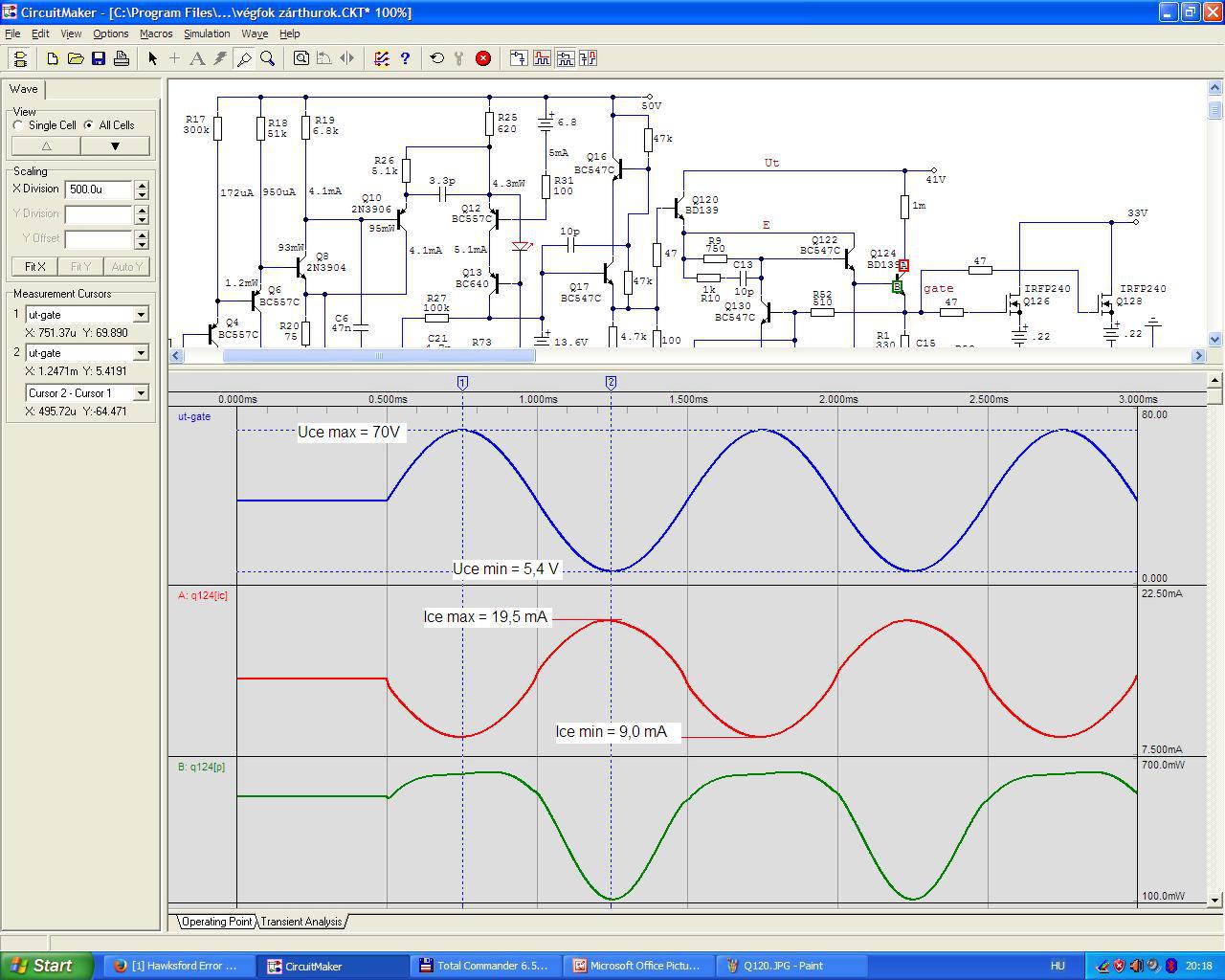Click the save diskette icon

point(99,58)
